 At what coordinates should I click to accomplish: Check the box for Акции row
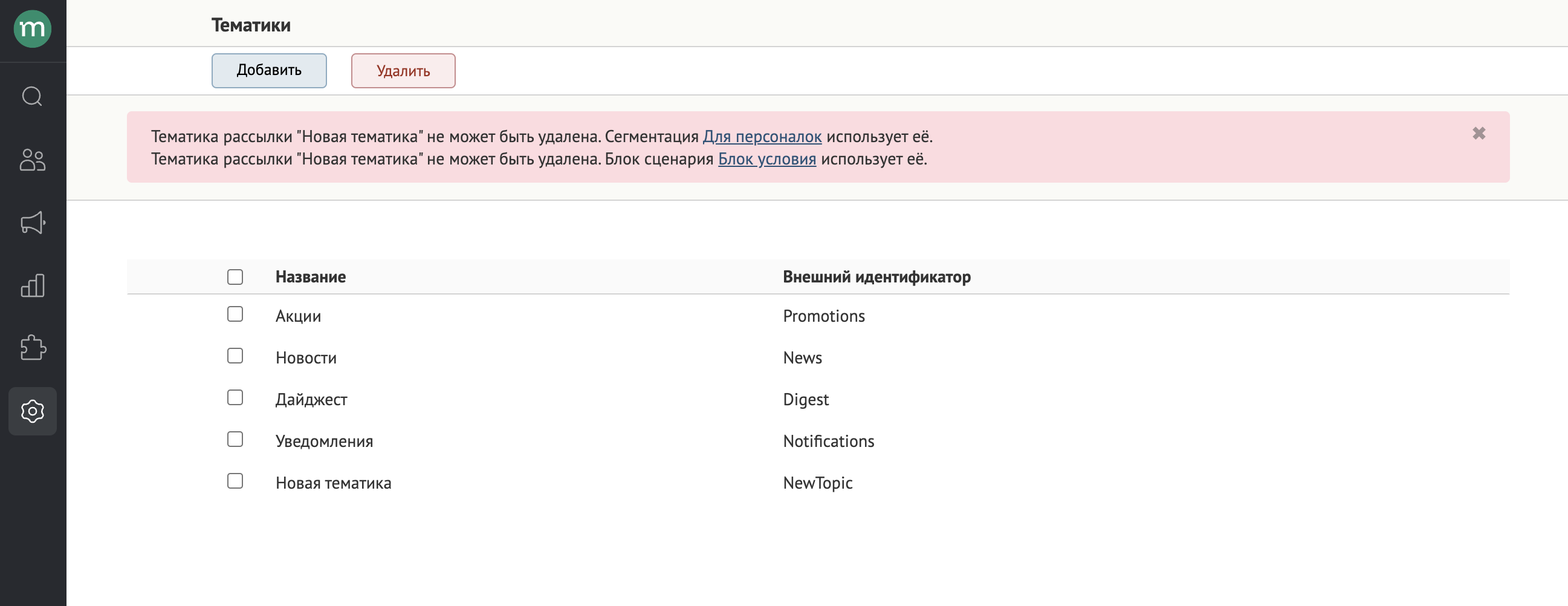pyautogui.click(x=235, y=314)
